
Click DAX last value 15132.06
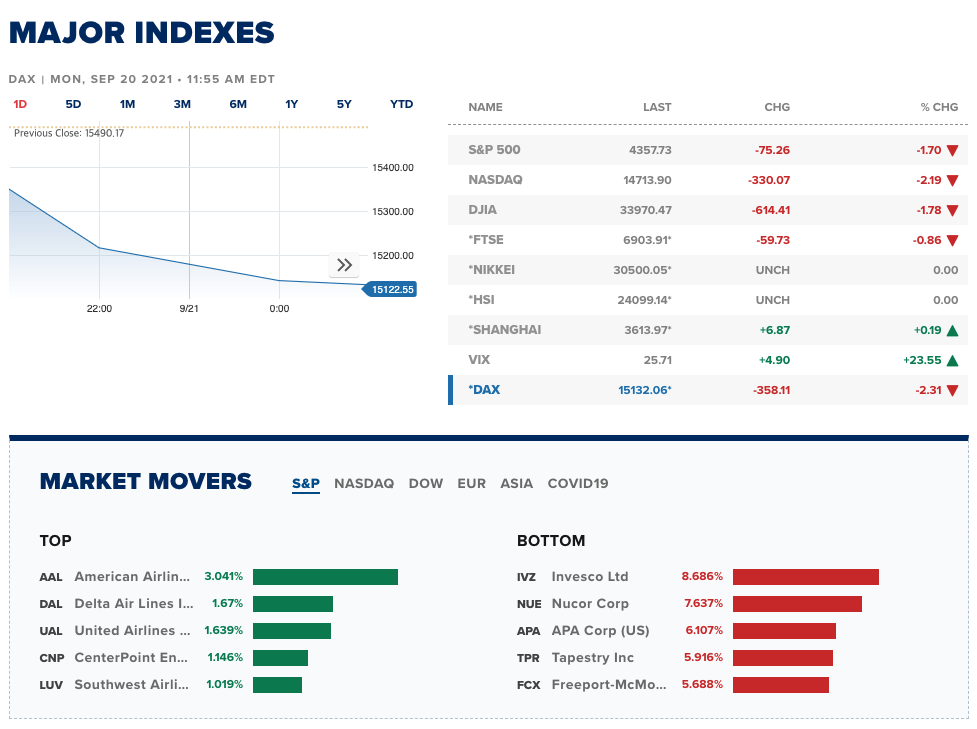(x=645, y=390)
